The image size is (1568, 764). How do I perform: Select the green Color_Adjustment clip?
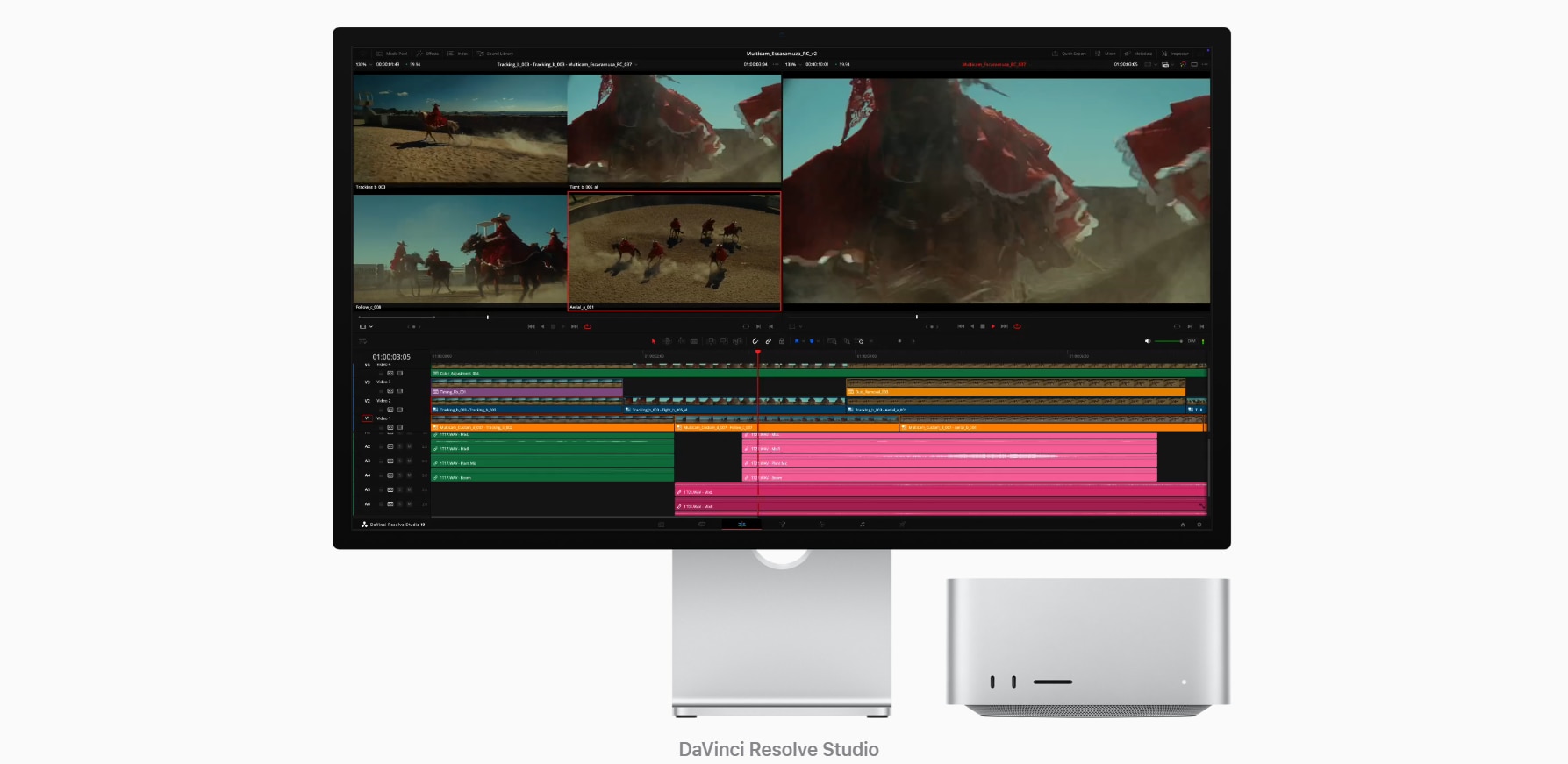point(819,373)
